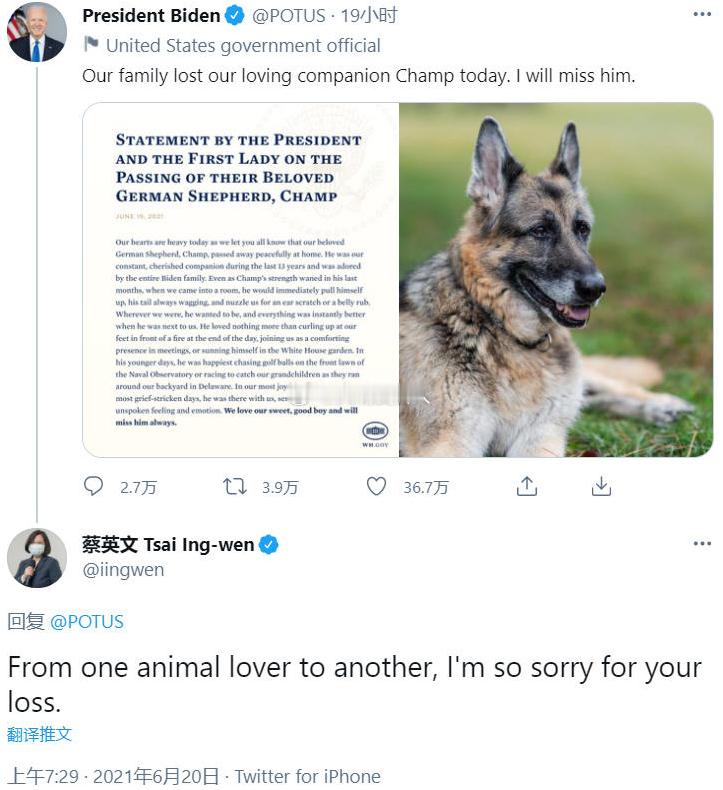The image size is (723, 790).
Task: Click the 19-hour timestamp on the tweet
Action: click(x=369, y=15)
